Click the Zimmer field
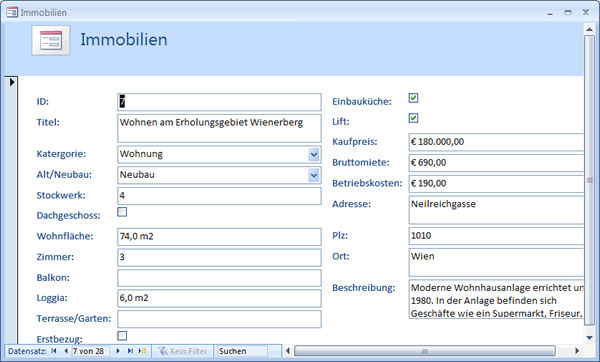The height and width of the screenshot is (362, 600). (219, 258)
